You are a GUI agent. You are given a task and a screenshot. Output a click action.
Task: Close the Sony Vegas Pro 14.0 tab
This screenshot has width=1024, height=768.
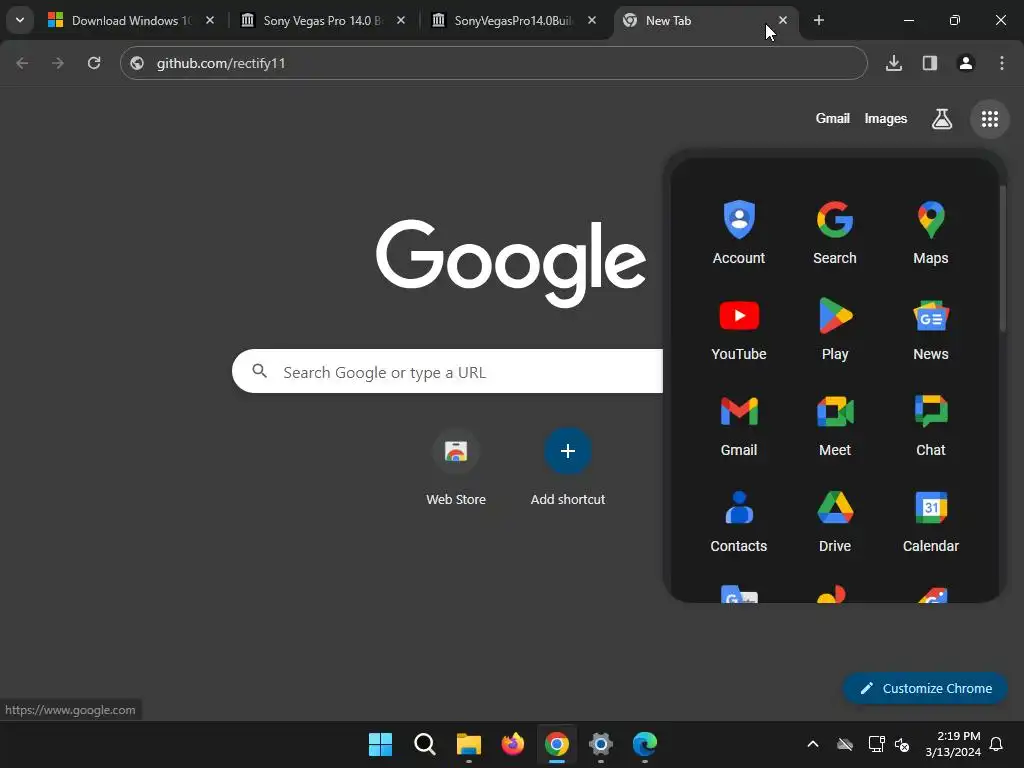[401, 20]
